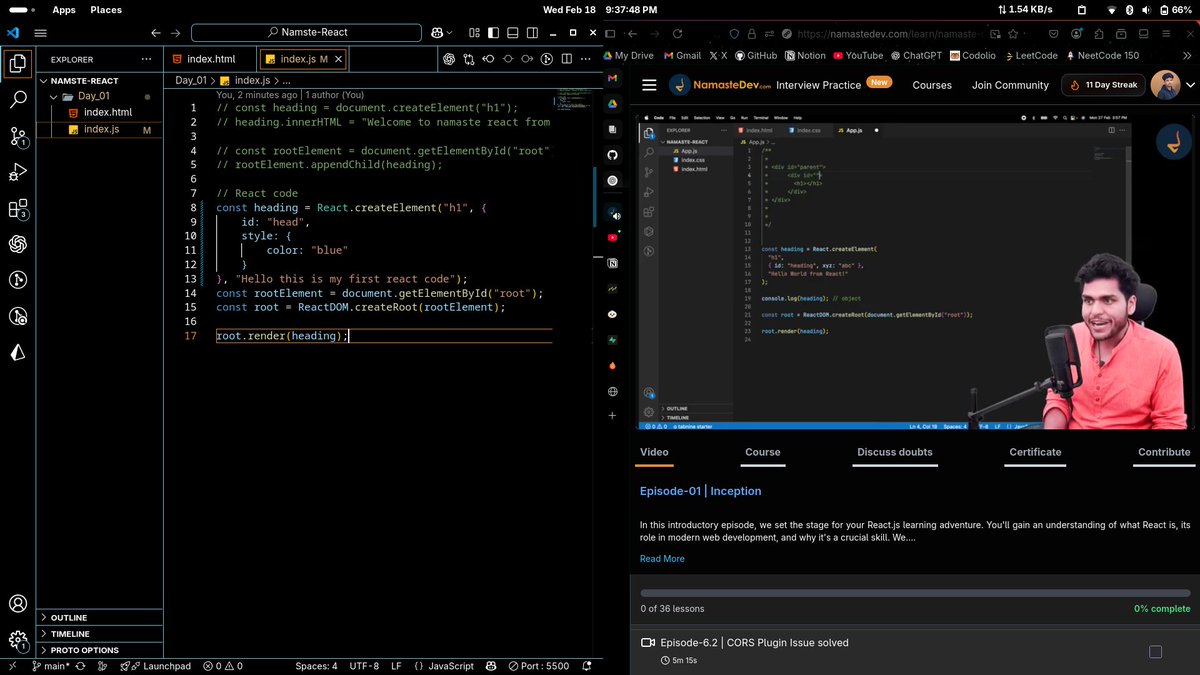
Task: Expand the TIMELINE section
Action: [99, 634]
